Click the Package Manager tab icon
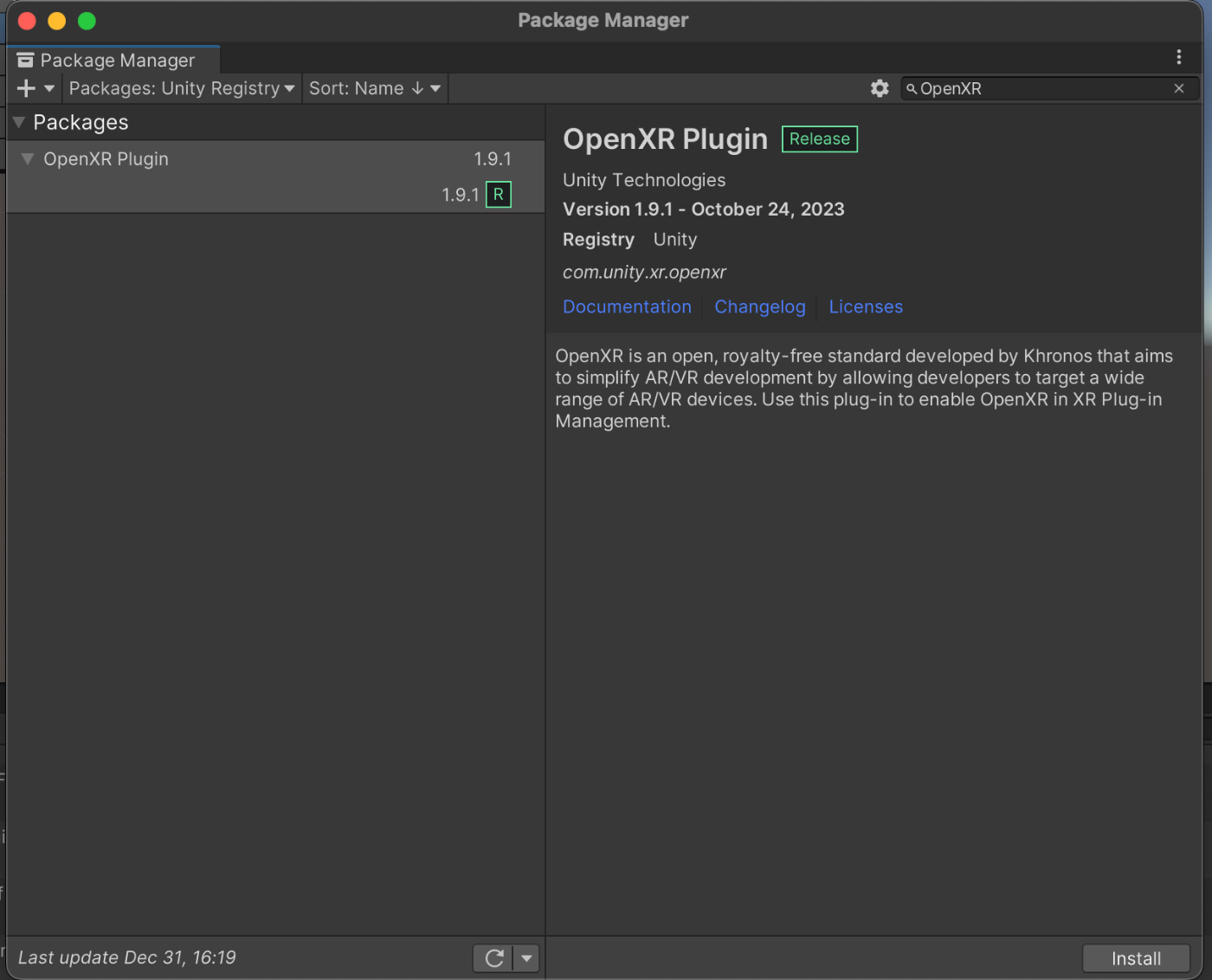Image resolution: width=1212 pixels, height=980 pixels. (x=25, y=60)
